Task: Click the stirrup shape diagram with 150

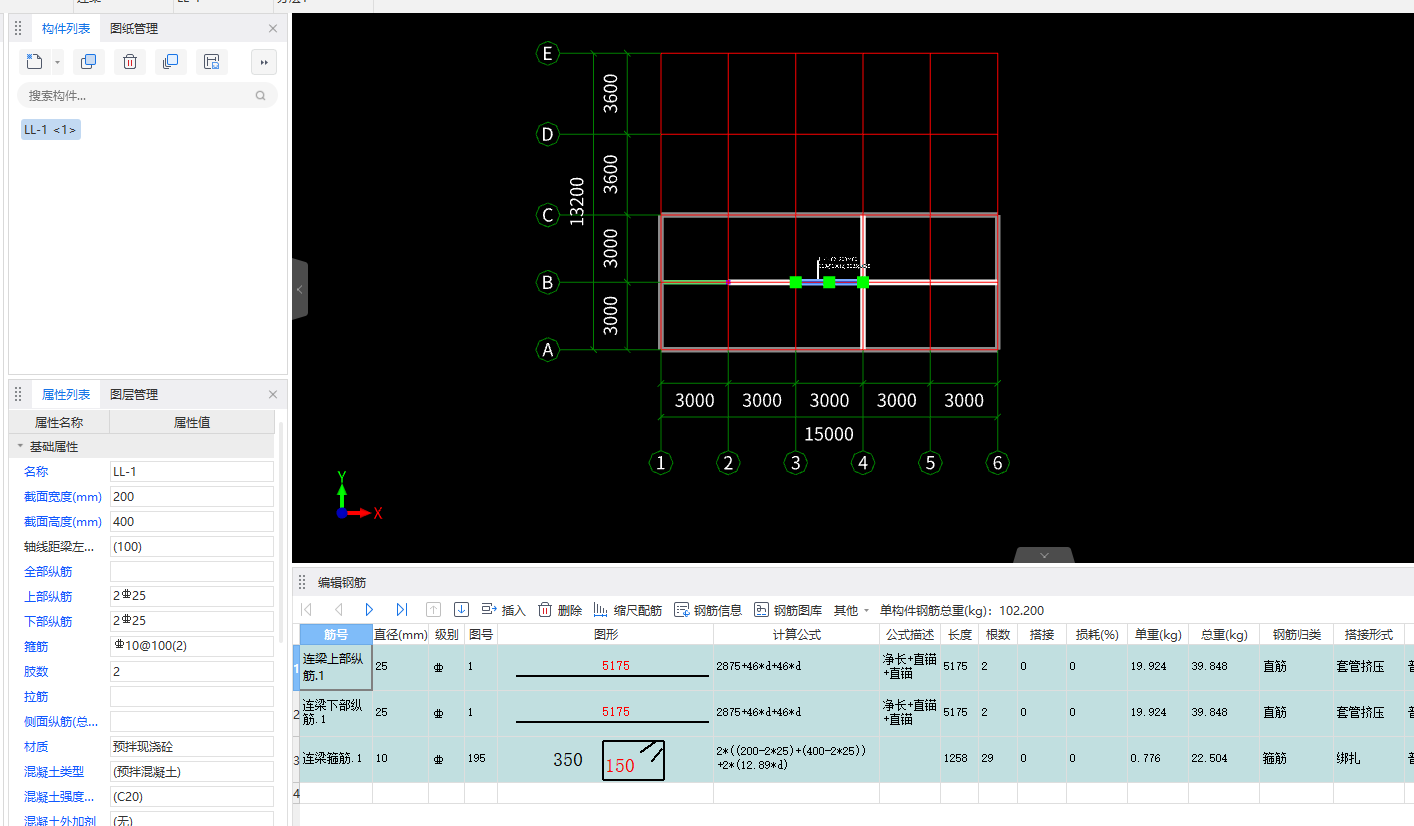Action: 633,761
